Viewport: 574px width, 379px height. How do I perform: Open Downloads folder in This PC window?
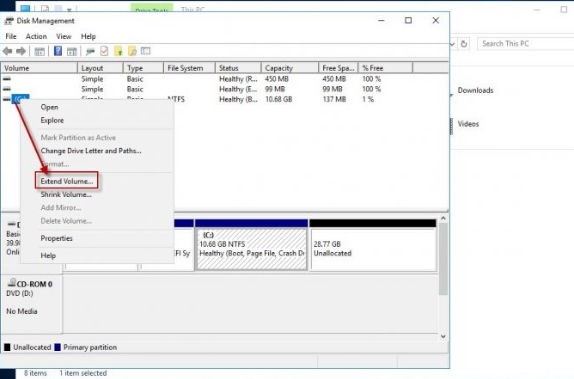[x=475, y=90]
